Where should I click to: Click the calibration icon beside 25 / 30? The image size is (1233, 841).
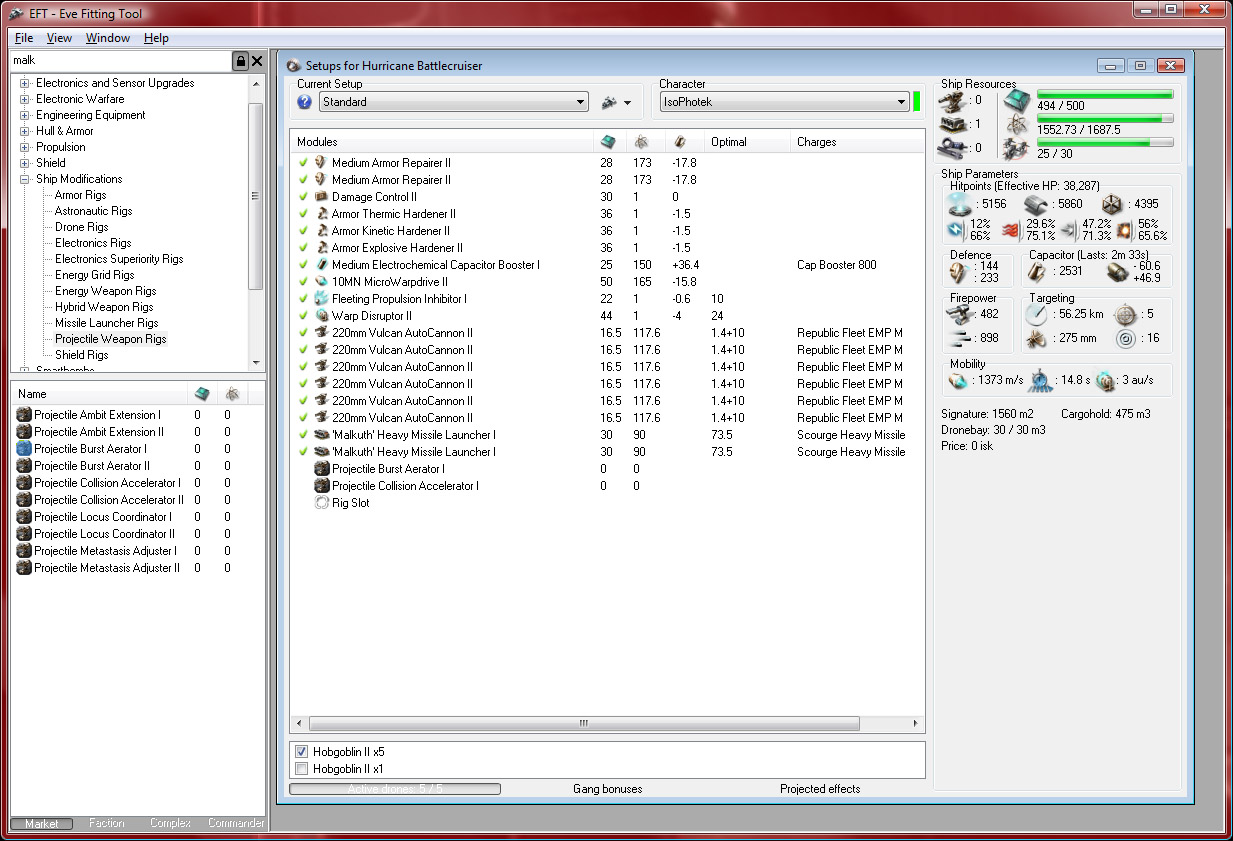click(x=1017, y=148)
